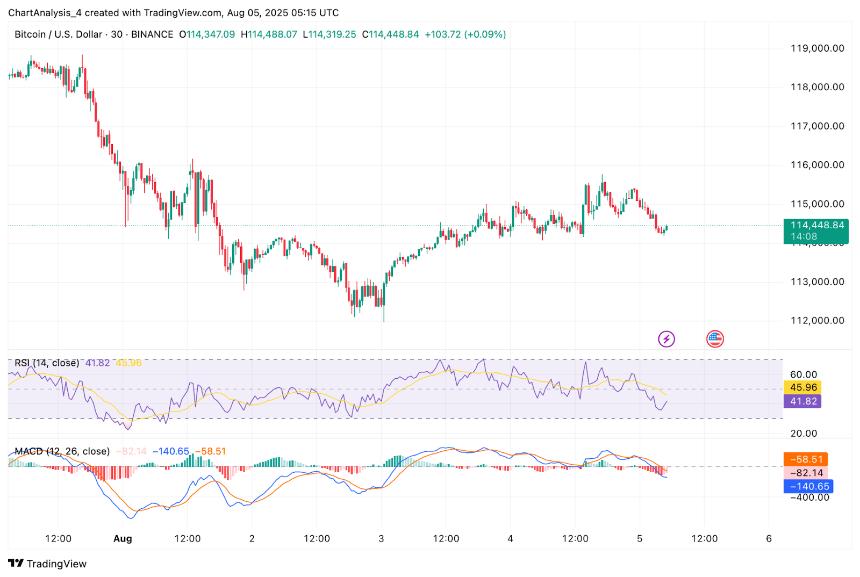Click the blue MACD value tag -140.65
This screenshot has width=860, height=577.
(x=807, y=487)
